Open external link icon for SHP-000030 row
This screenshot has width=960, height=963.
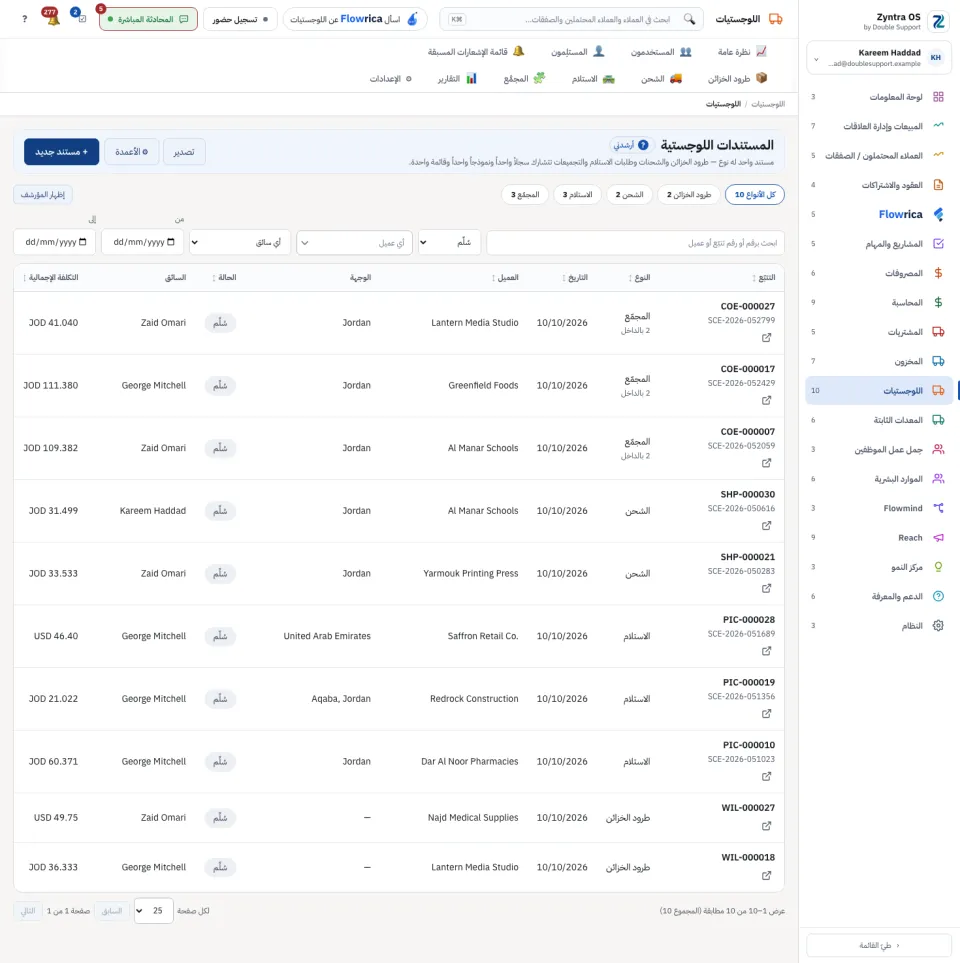coord(767,526)
